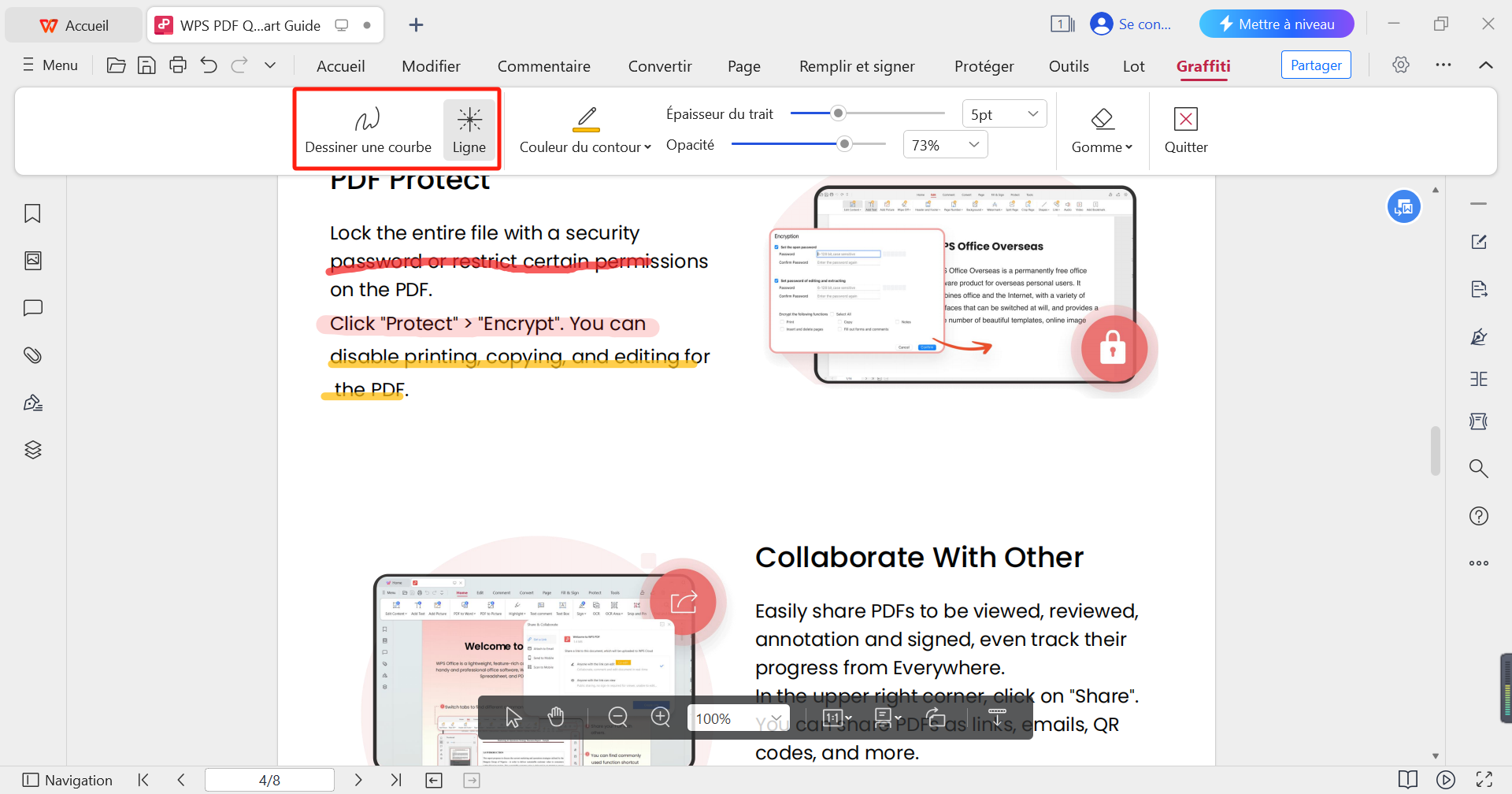Go to the first page
The image size is (1512, 794).
(x=143, y=780)
